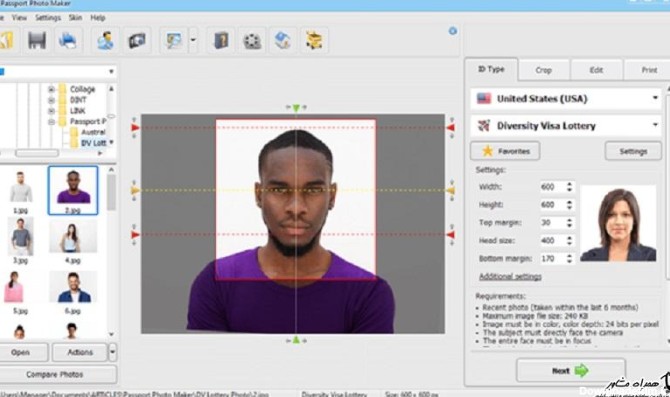Open the United States country dropdown
The height and width of the screenshot is (397, 670).
(566, 99)
